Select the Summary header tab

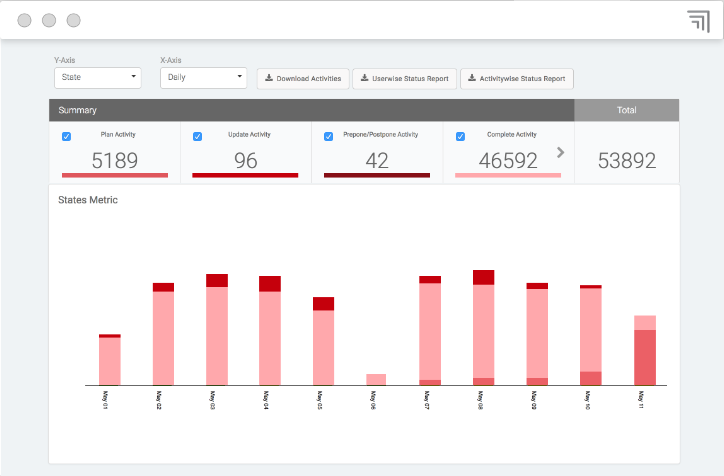(311, 110)
